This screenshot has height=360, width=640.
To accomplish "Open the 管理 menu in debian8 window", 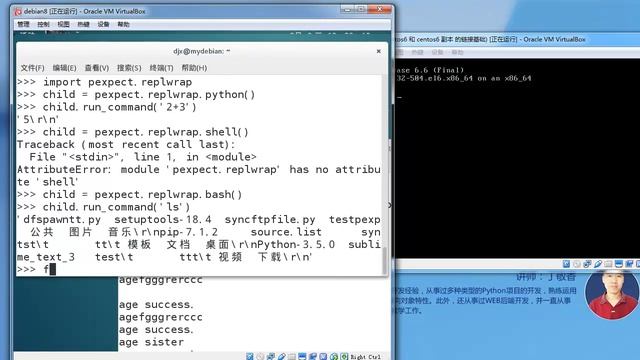I will coord(24,24).
